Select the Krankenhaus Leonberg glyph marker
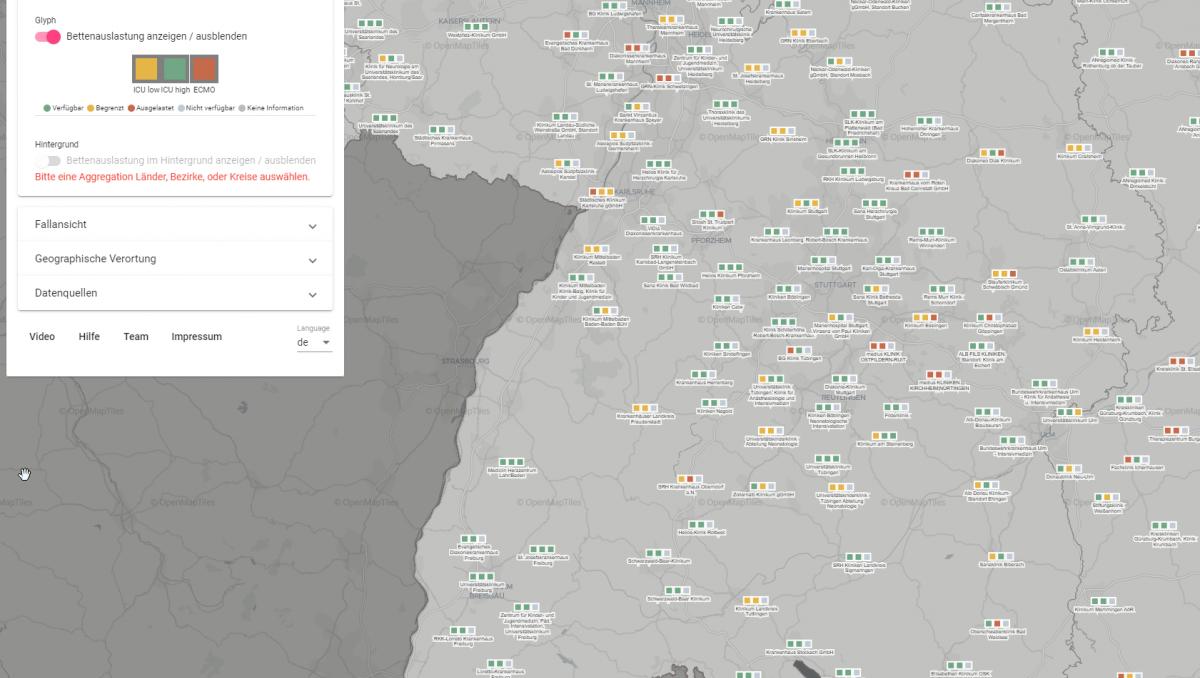 tap(777, 230)
